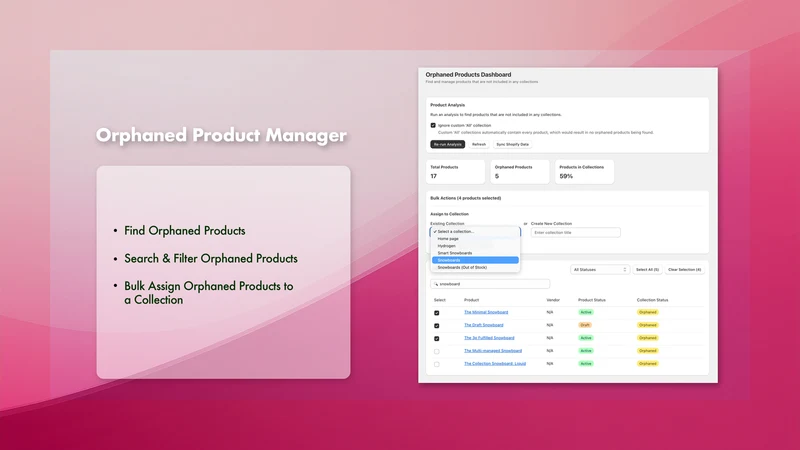
Task: Click the Sync Shopify Data button
Action: (x=513, y=144)
